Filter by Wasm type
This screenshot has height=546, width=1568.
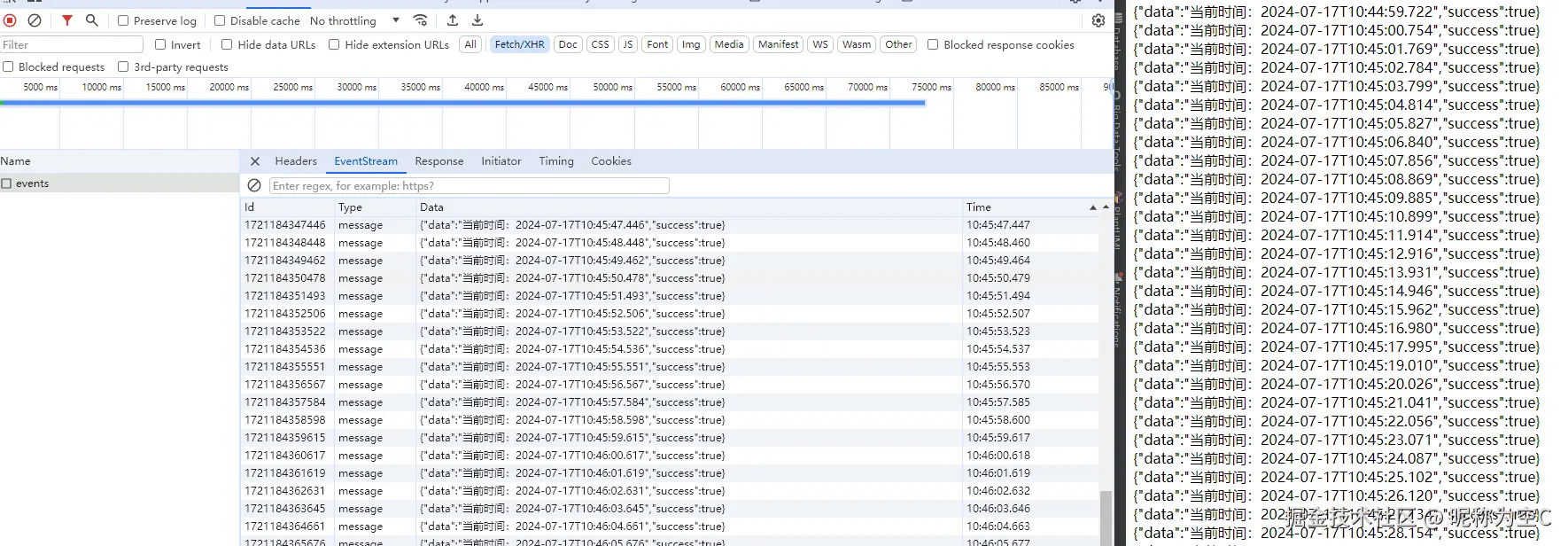[x=857, y=44]
